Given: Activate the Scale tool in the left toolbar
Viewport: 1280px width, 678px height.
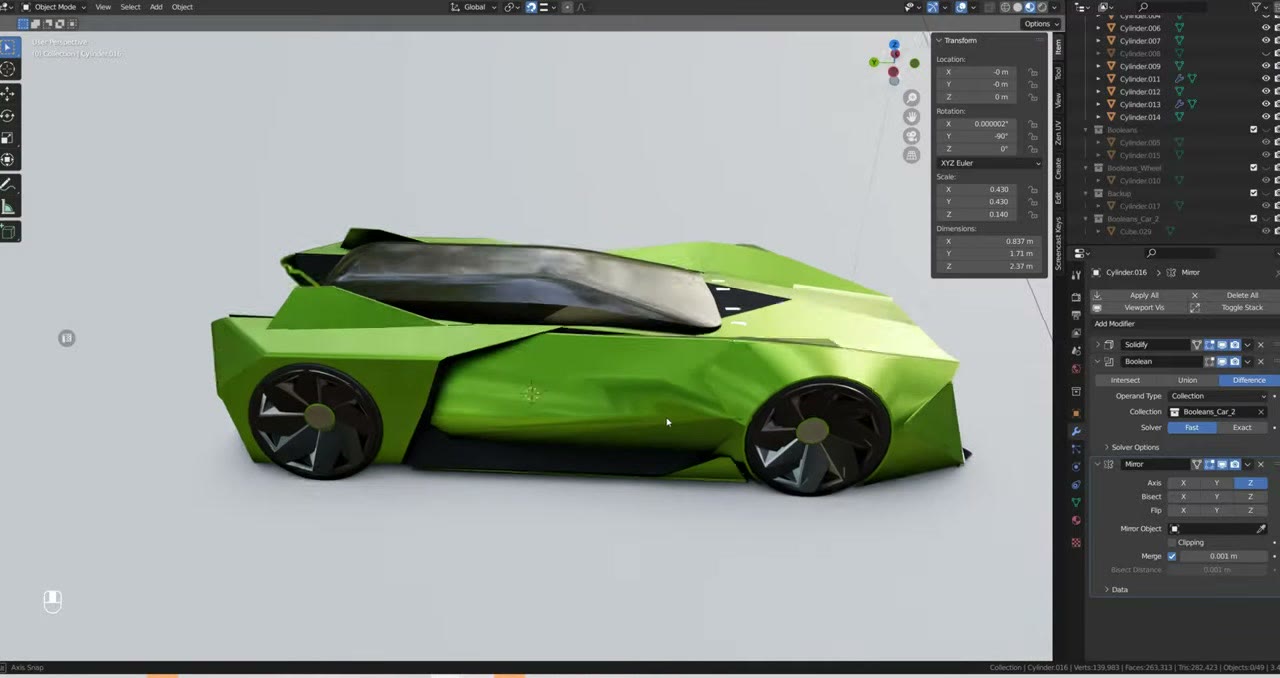Looking at the screenshot, I should 8,138.
